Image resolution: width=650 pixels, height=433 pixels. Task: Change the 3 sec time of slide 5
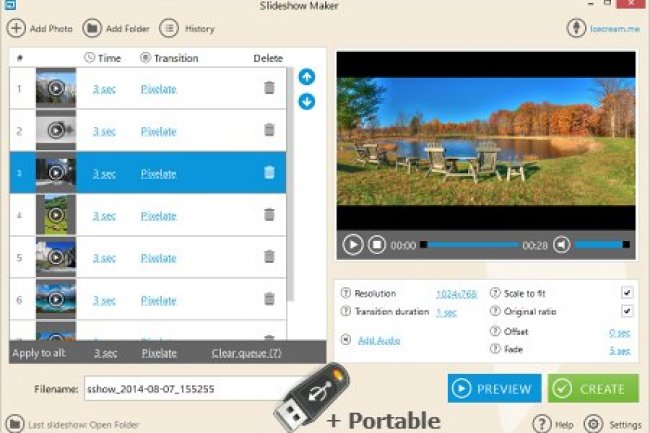104,257
